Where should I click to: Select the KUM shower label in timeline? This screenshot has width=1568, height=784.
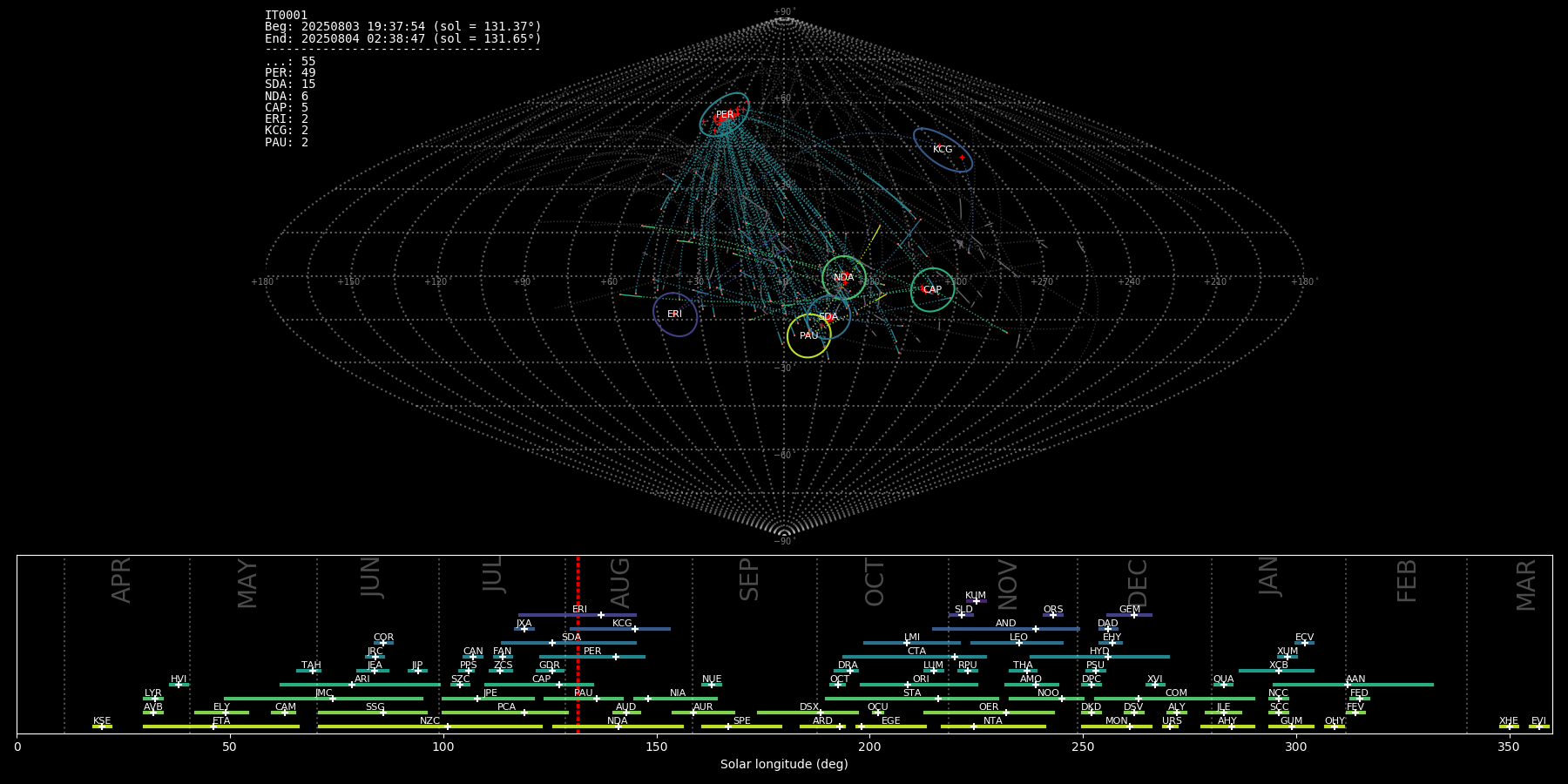[976, 596]
